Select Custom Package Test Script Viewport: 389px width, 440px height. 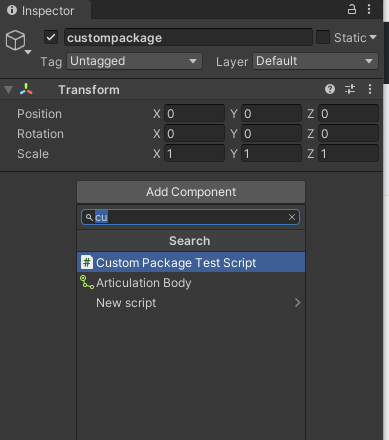(x=191, y=262)
